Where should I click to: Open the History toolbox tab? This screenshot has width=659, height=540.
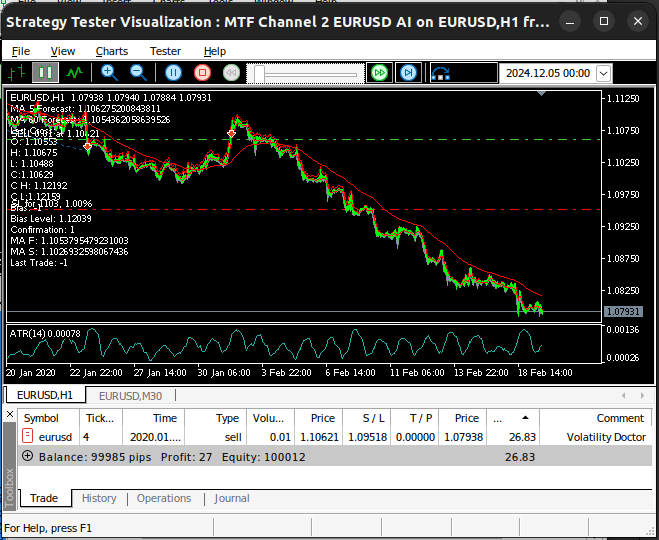pyautogui.click(x=99, y=498)
